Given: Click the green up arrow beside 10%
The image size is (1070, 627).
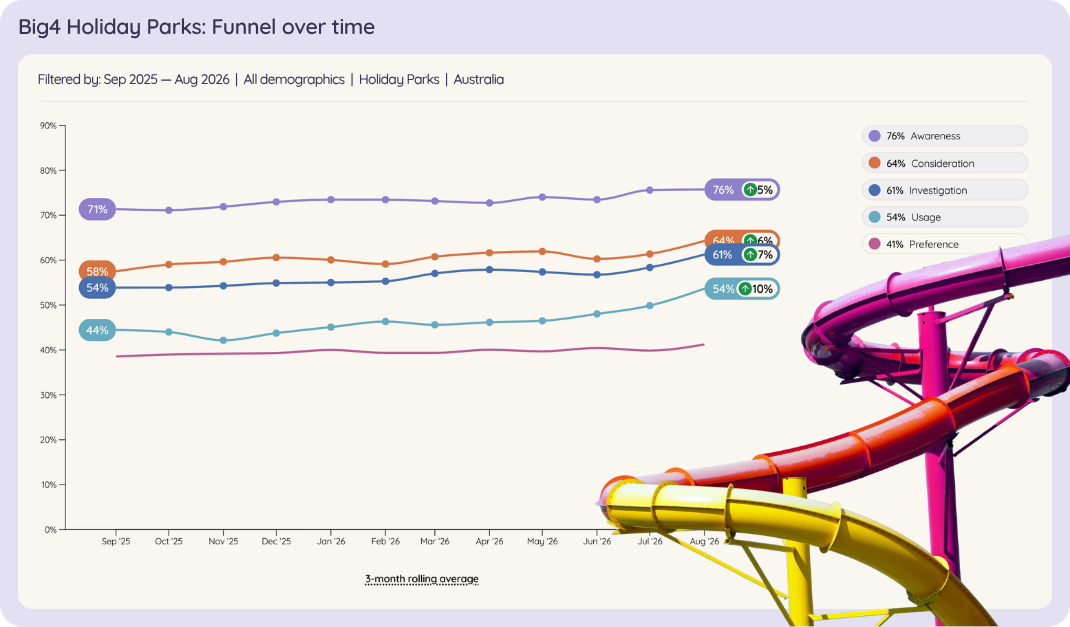Looking at the screenshot, I should coord(744,289).
